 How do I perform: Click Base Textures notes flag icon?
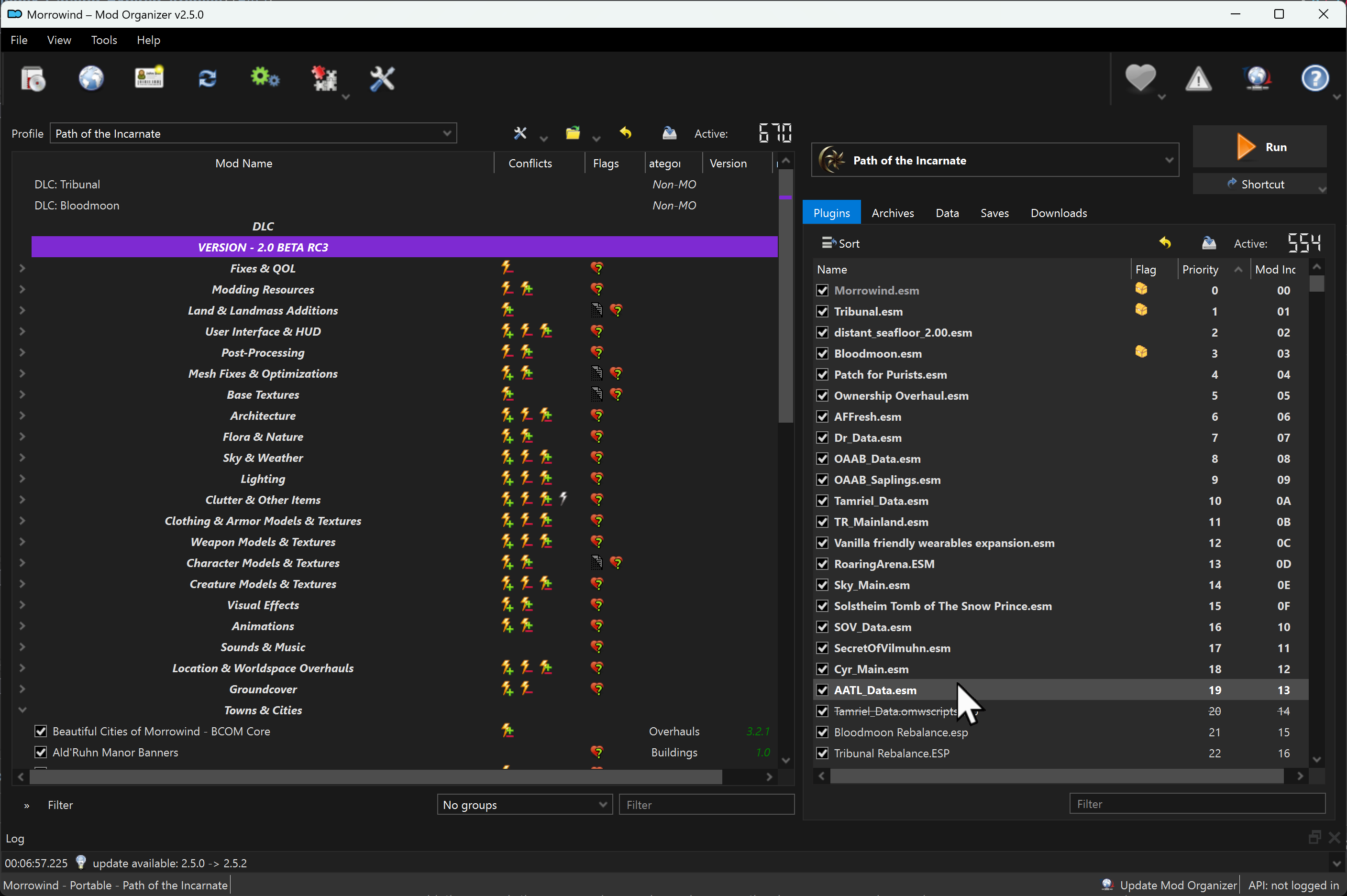click(x=596, y=393)
